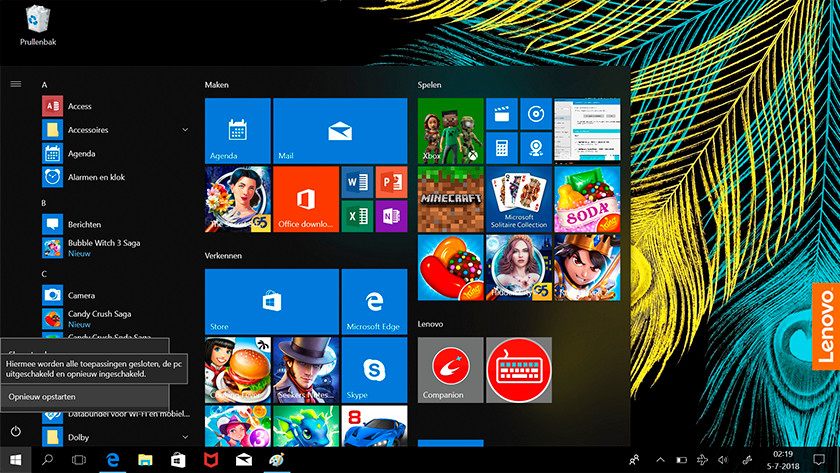The width and height of the screenshot is (840, 473).
Task: Click the Windows Start button
Action: click(16, 460)
